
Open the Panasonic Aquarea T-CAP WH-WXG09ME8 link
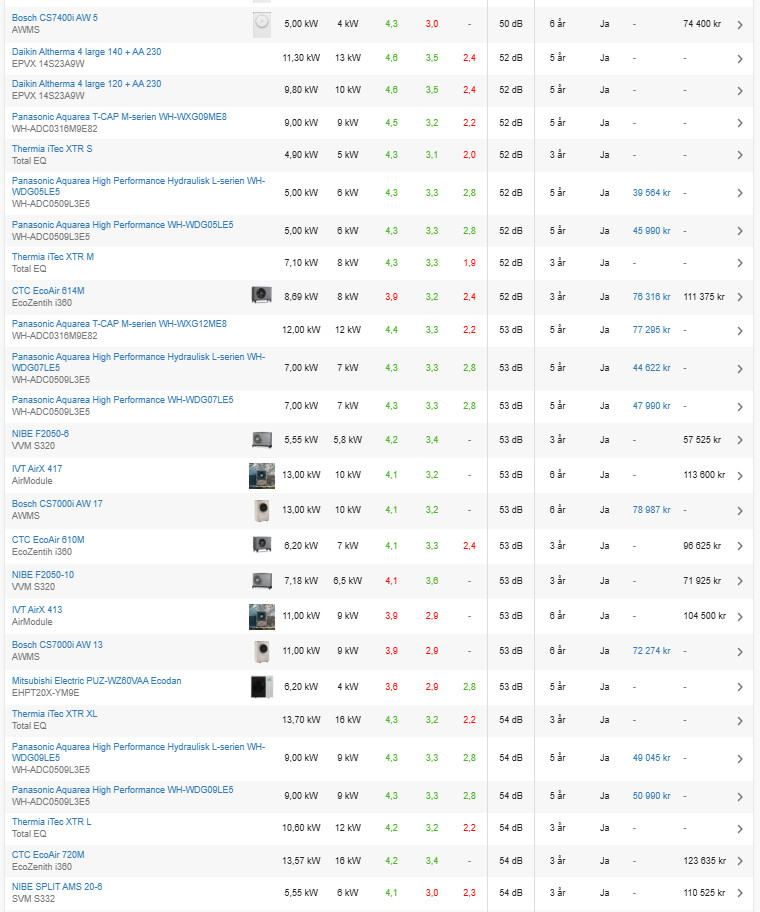[x=119, y=116]
